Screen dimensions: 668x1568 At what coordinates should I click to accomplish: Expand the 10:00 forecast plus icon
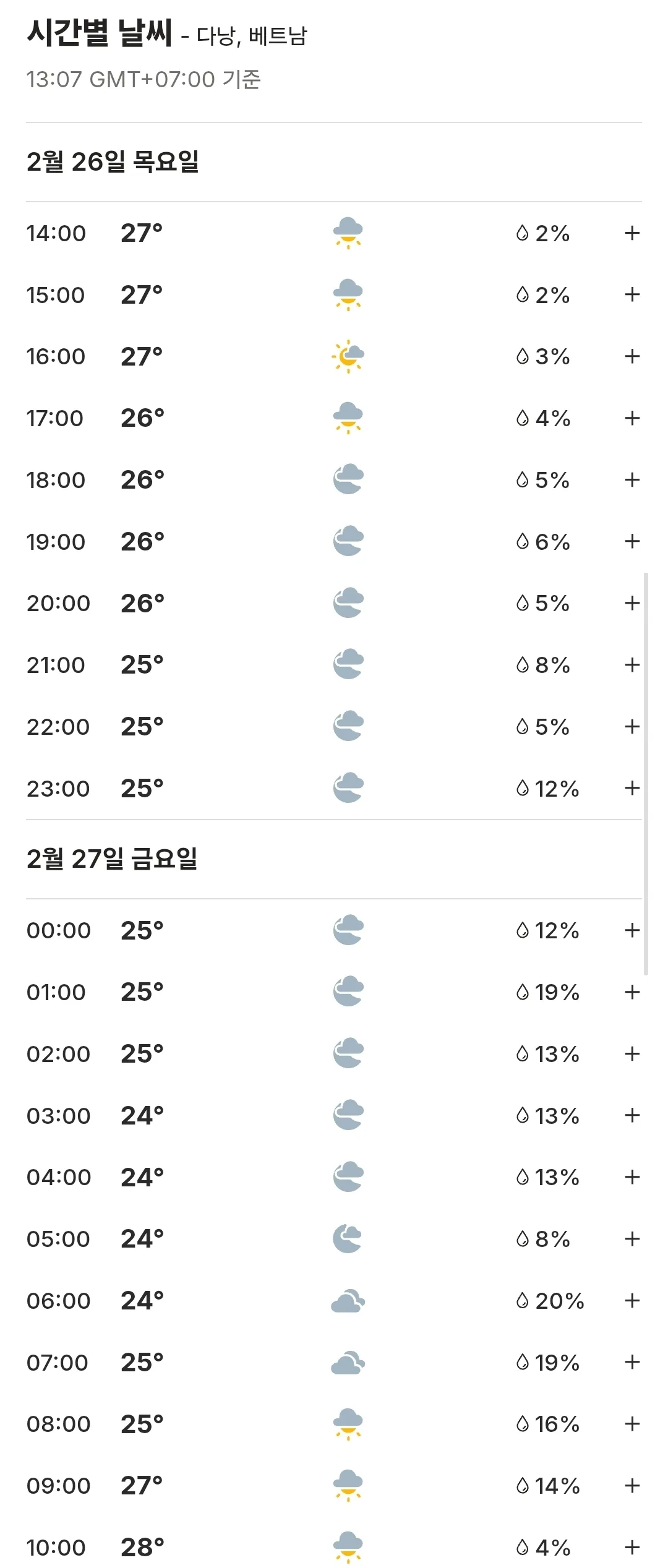tap(632, 1547)
